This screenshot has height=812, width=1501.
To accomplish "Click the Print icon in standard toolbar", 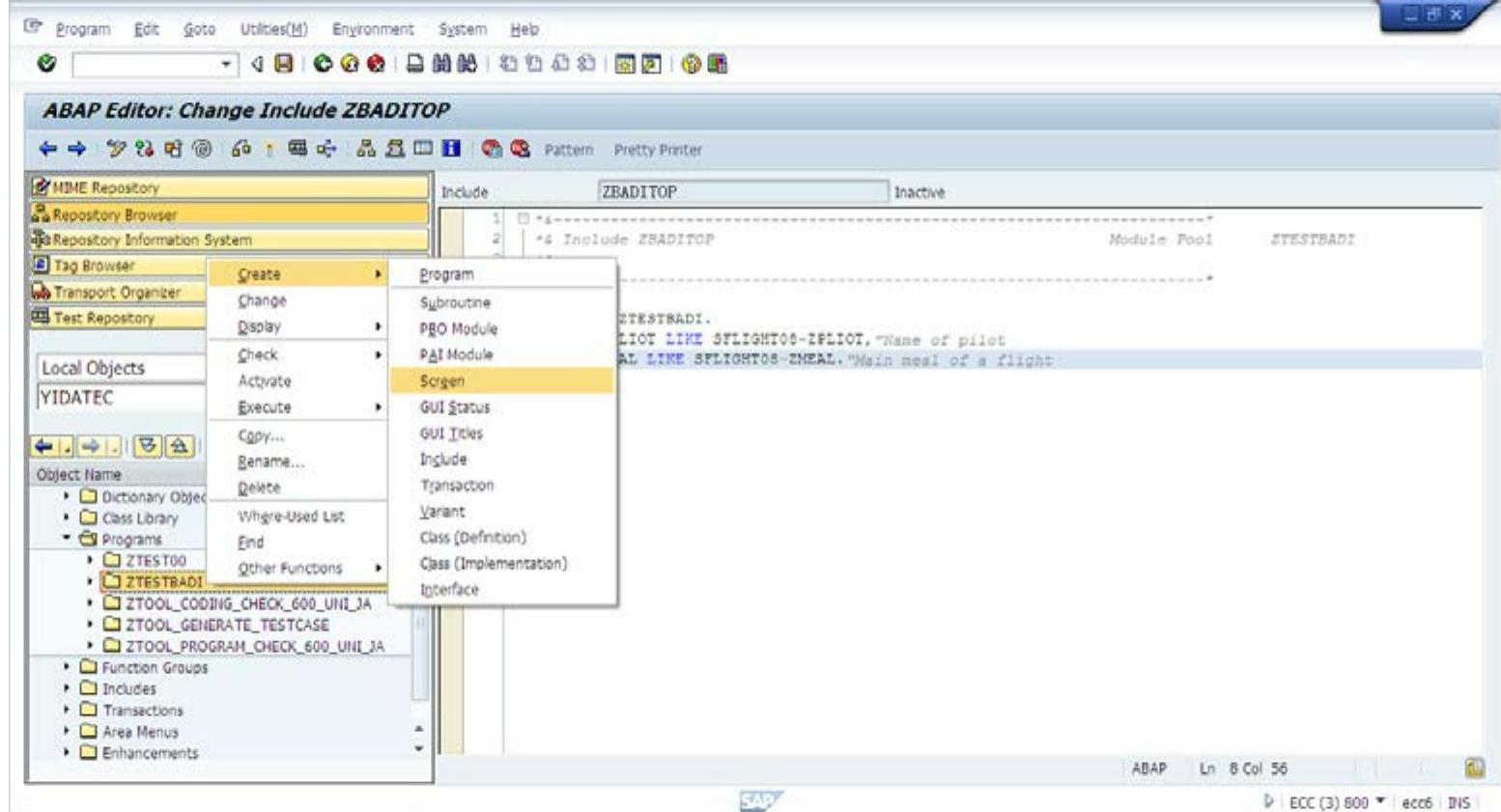I will click(415, 65).
